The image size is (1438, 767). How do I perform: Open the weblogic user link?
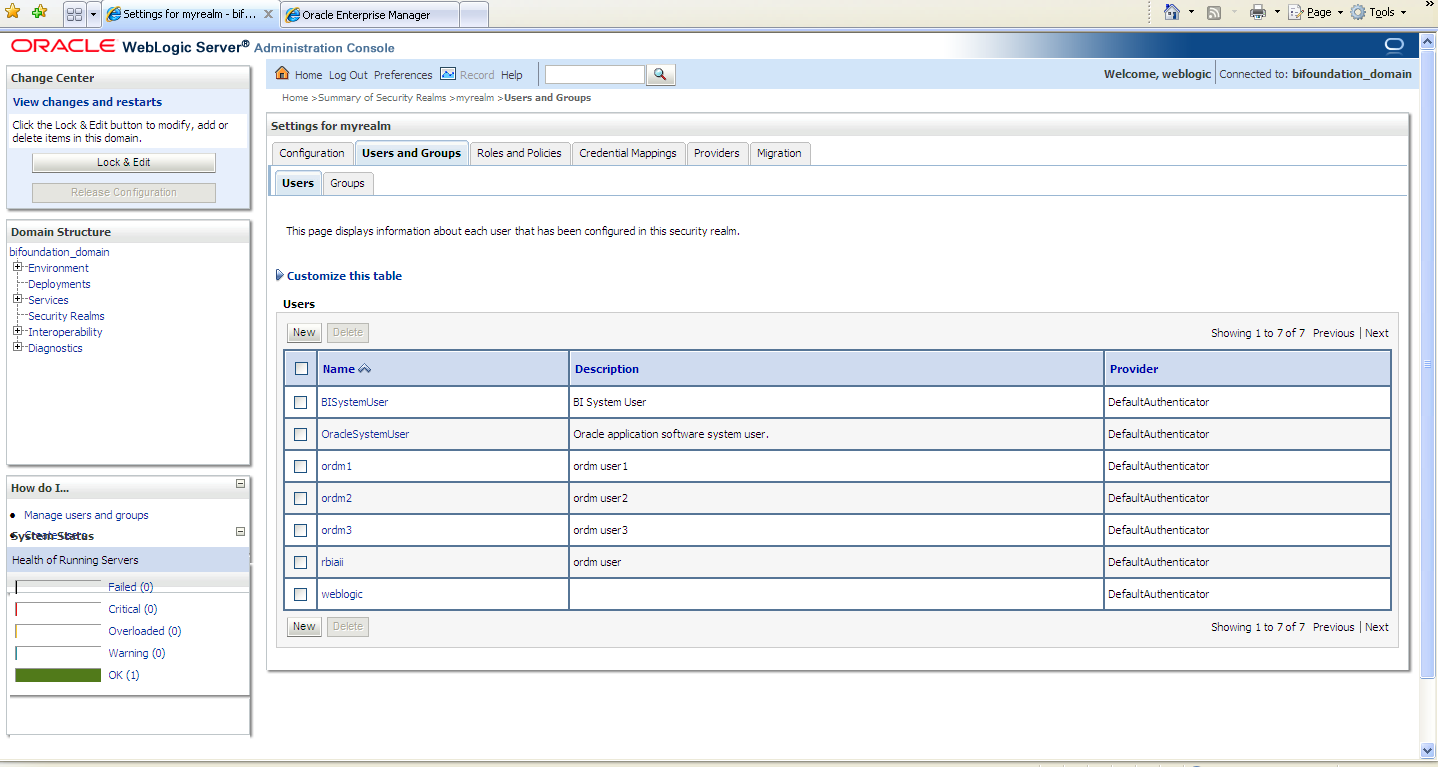tap(342, 594)
